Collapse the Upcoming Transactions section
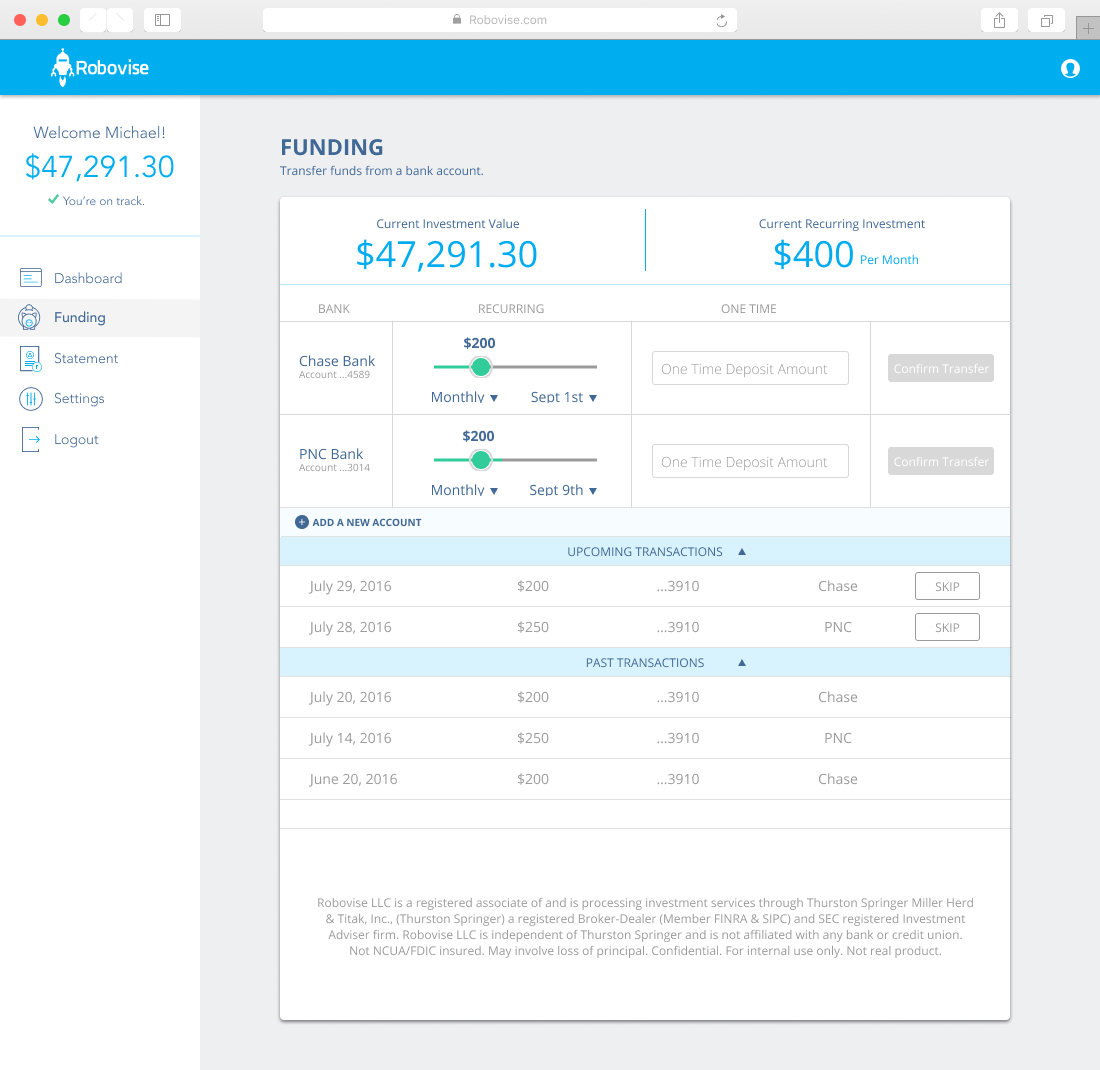 coord(742,551)
